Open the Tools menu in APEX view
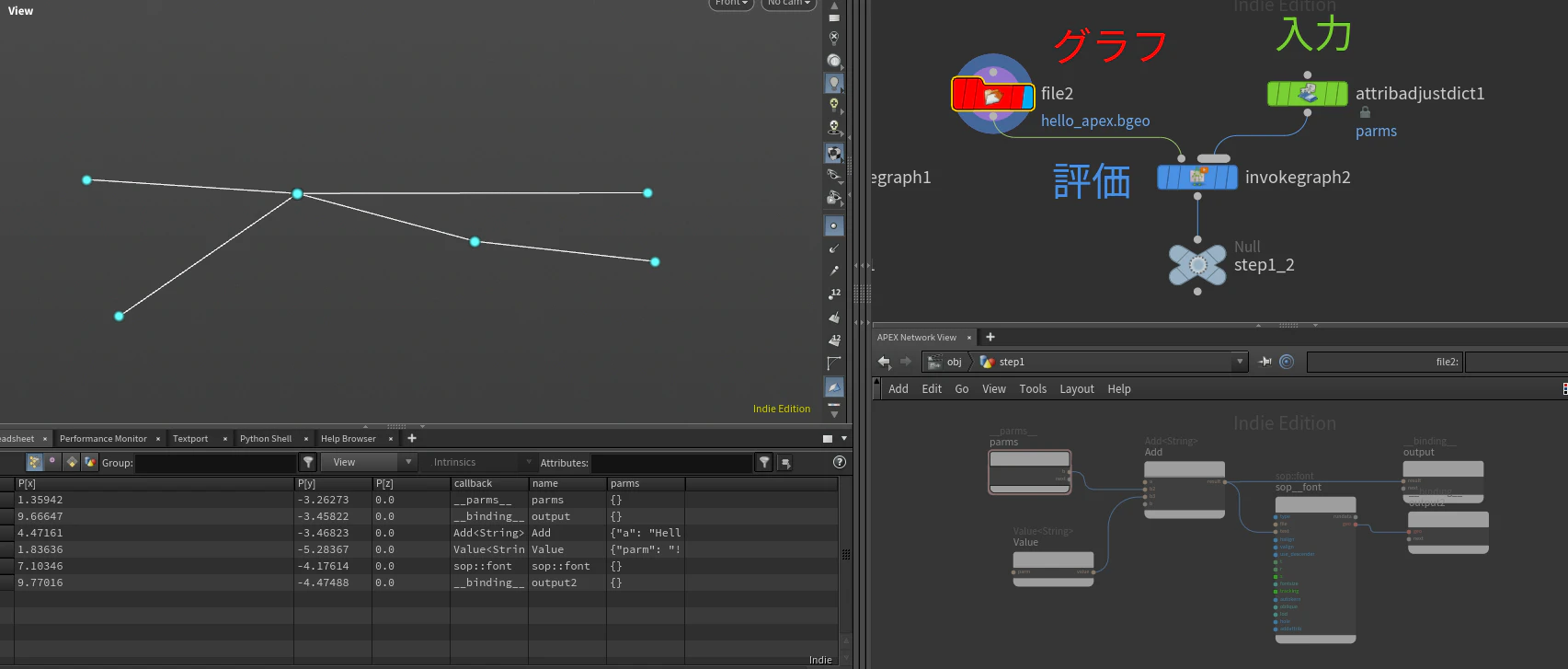 [x=1033, y=389]
